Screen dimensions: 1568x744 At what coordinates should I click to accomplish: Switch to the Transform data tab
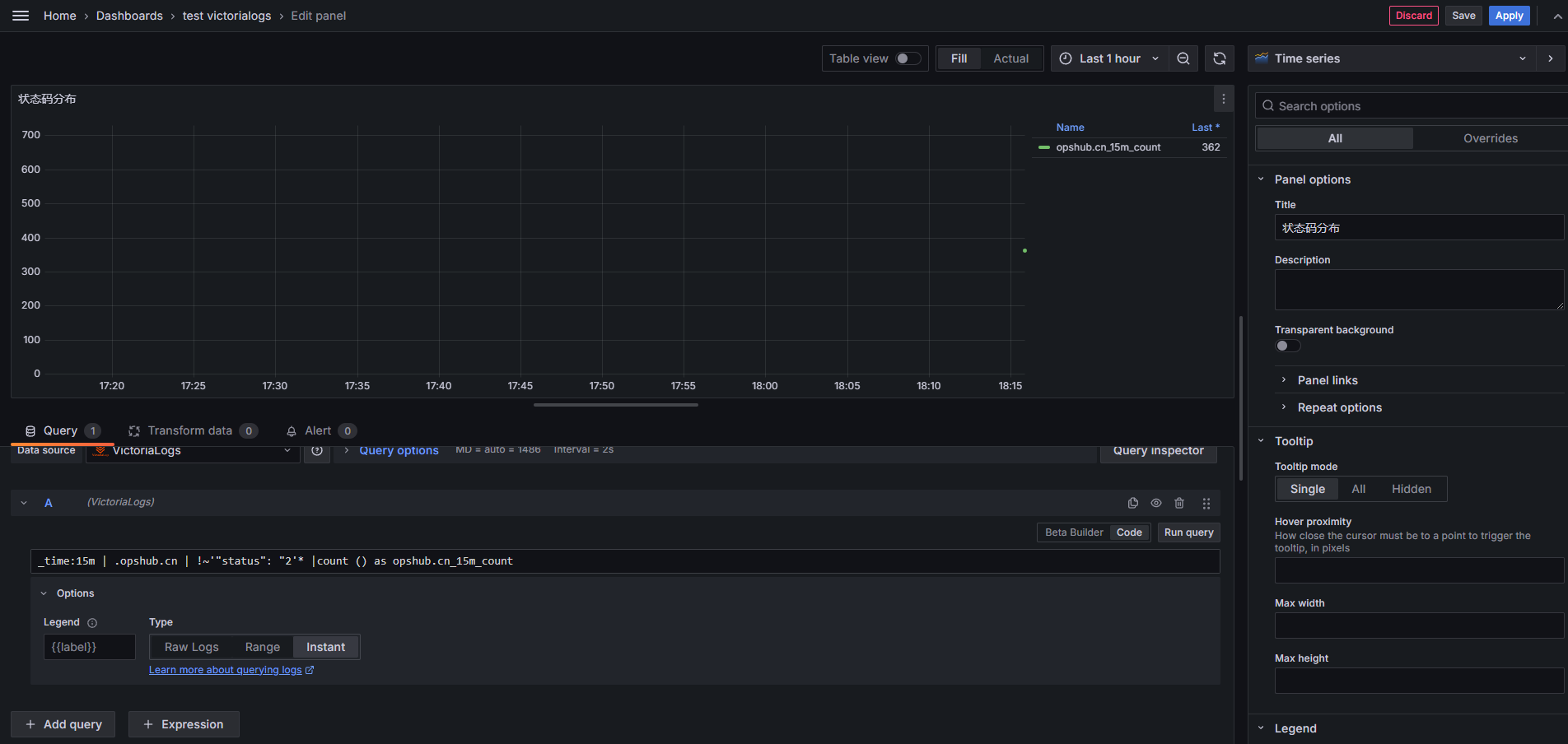coord(190,430)
